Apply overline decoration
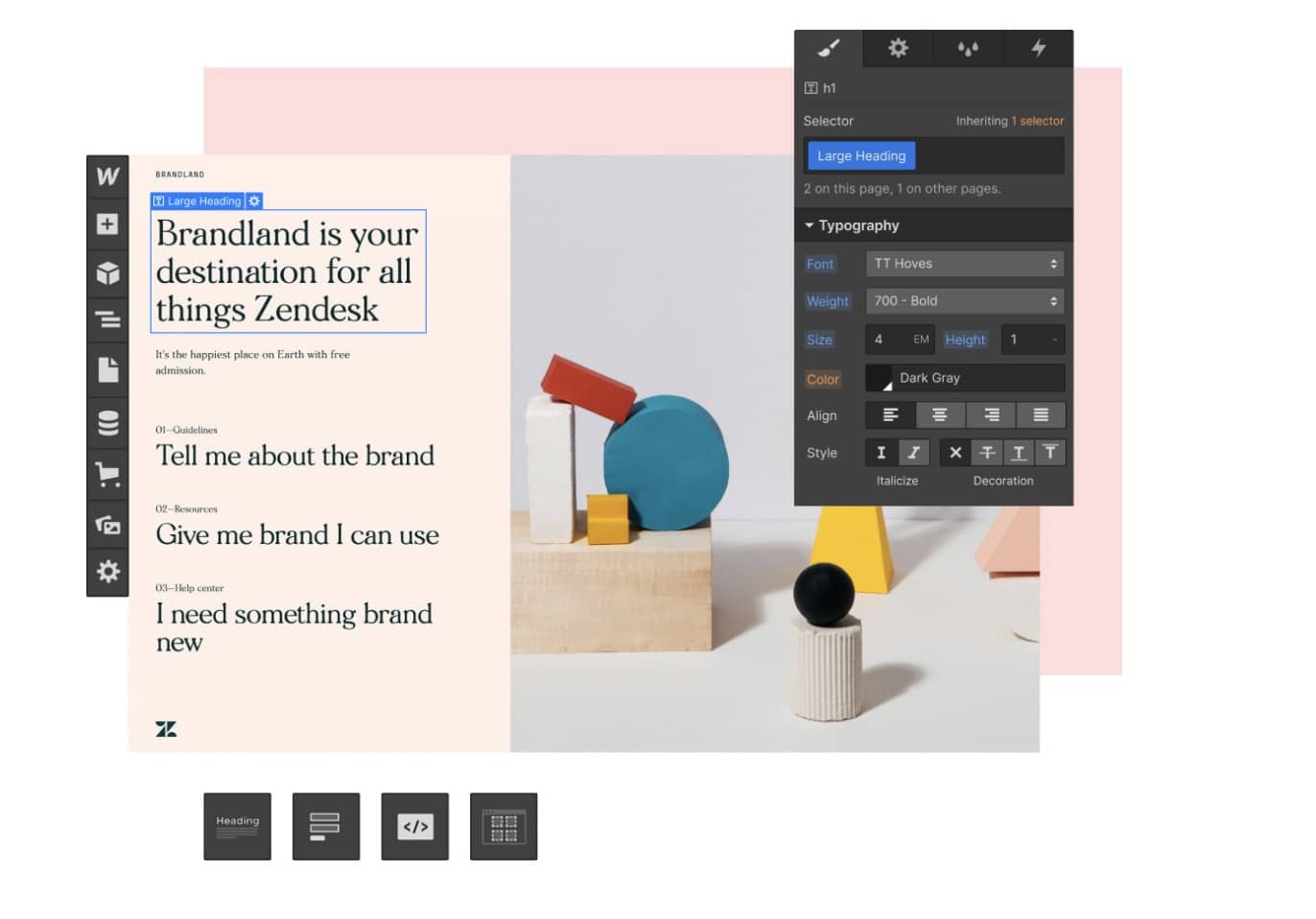 (x=1050, y=453)
